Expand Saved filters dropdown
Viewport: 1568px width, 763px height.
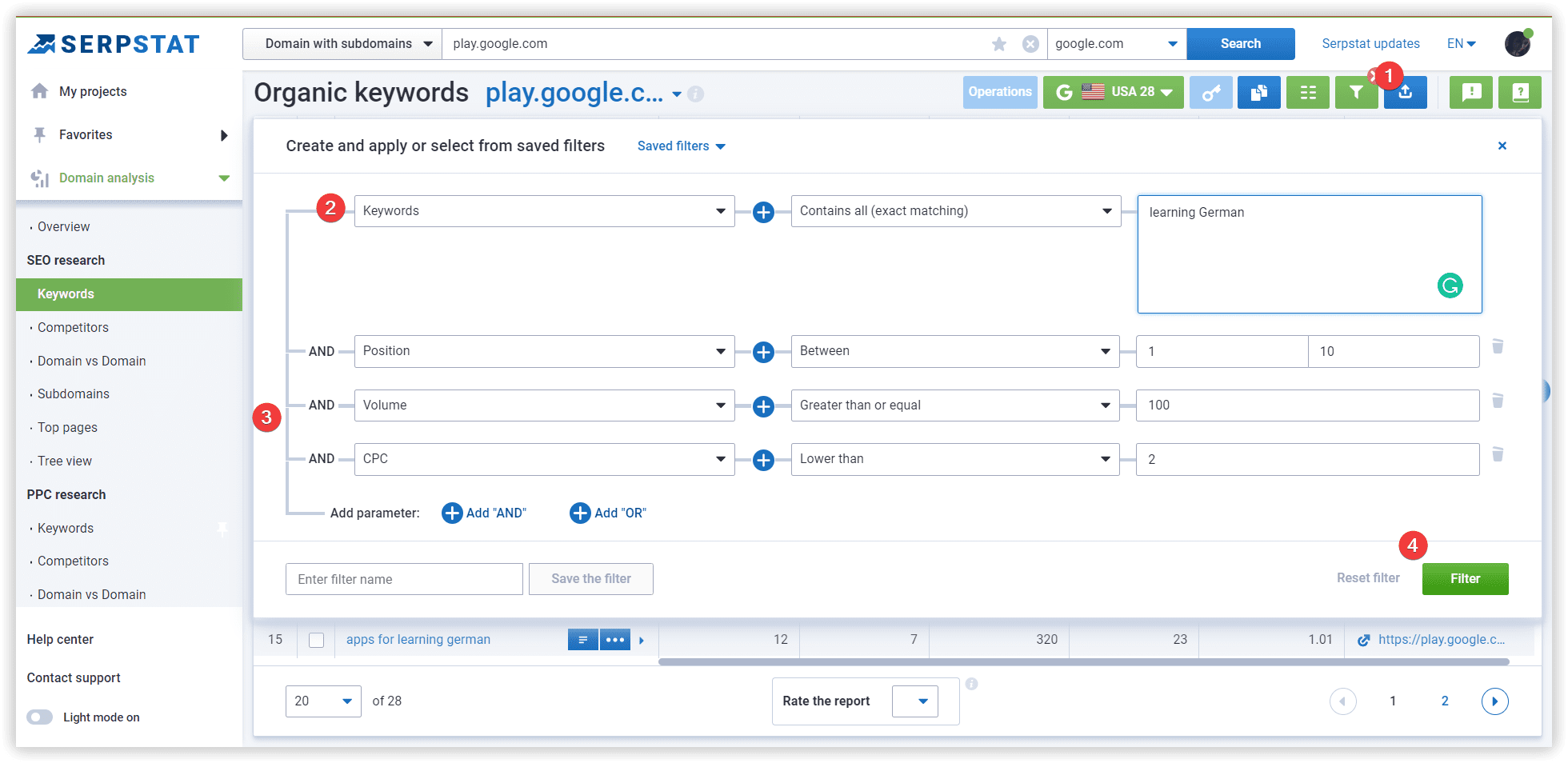click(x=682, y=146)
